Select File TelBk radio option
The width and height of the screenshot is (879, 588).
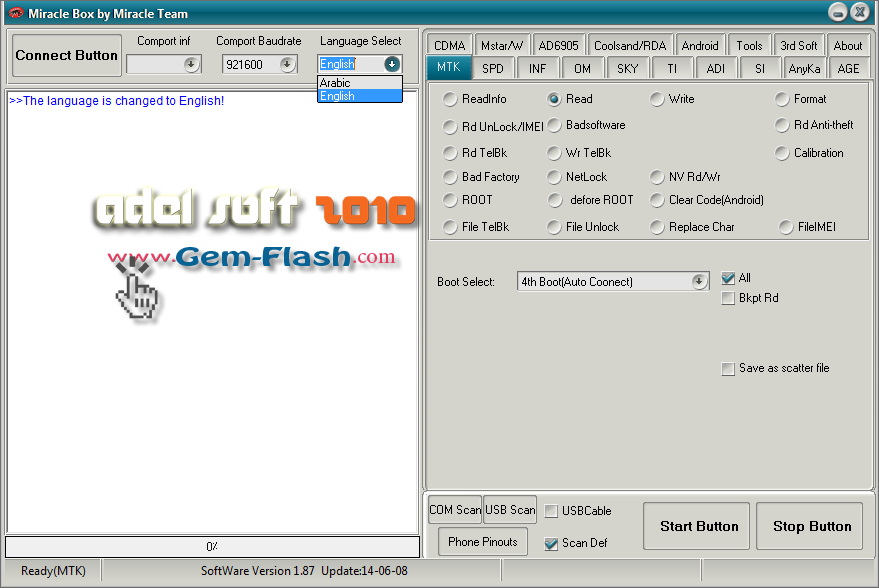click(x=450, y=227)
